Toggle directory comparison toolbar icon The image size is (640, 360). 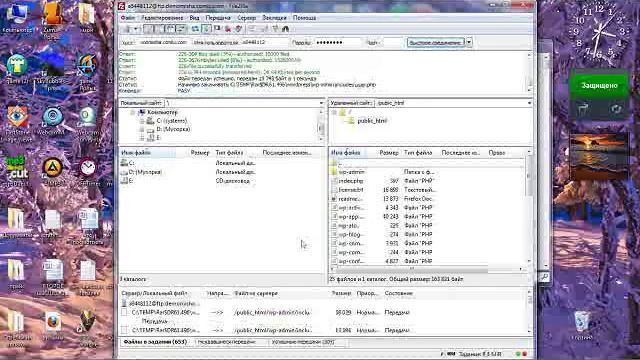[x=264, y=29]
